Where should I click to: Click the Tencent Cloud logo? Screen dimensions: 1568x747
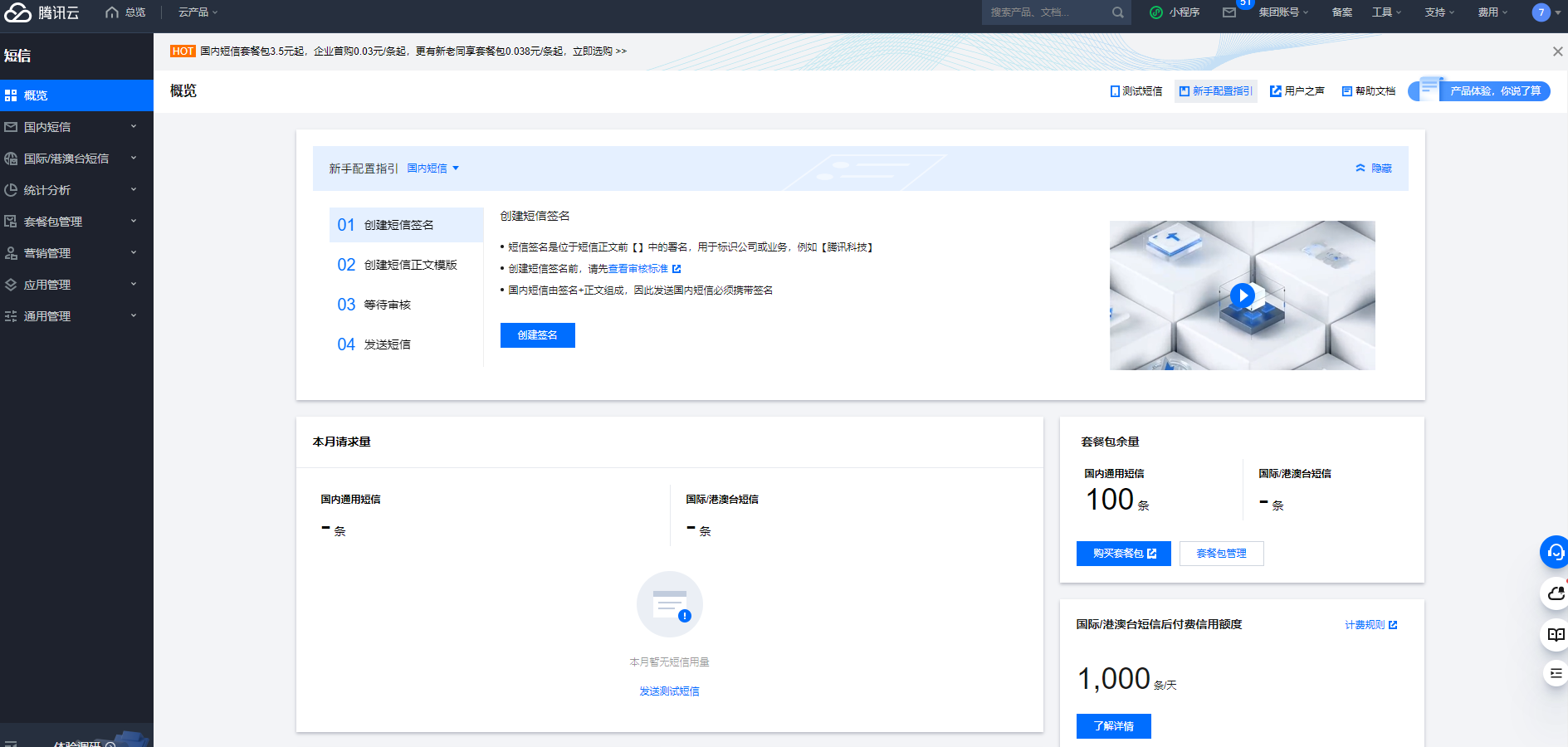pyautogui.click(x=42, y=12)
